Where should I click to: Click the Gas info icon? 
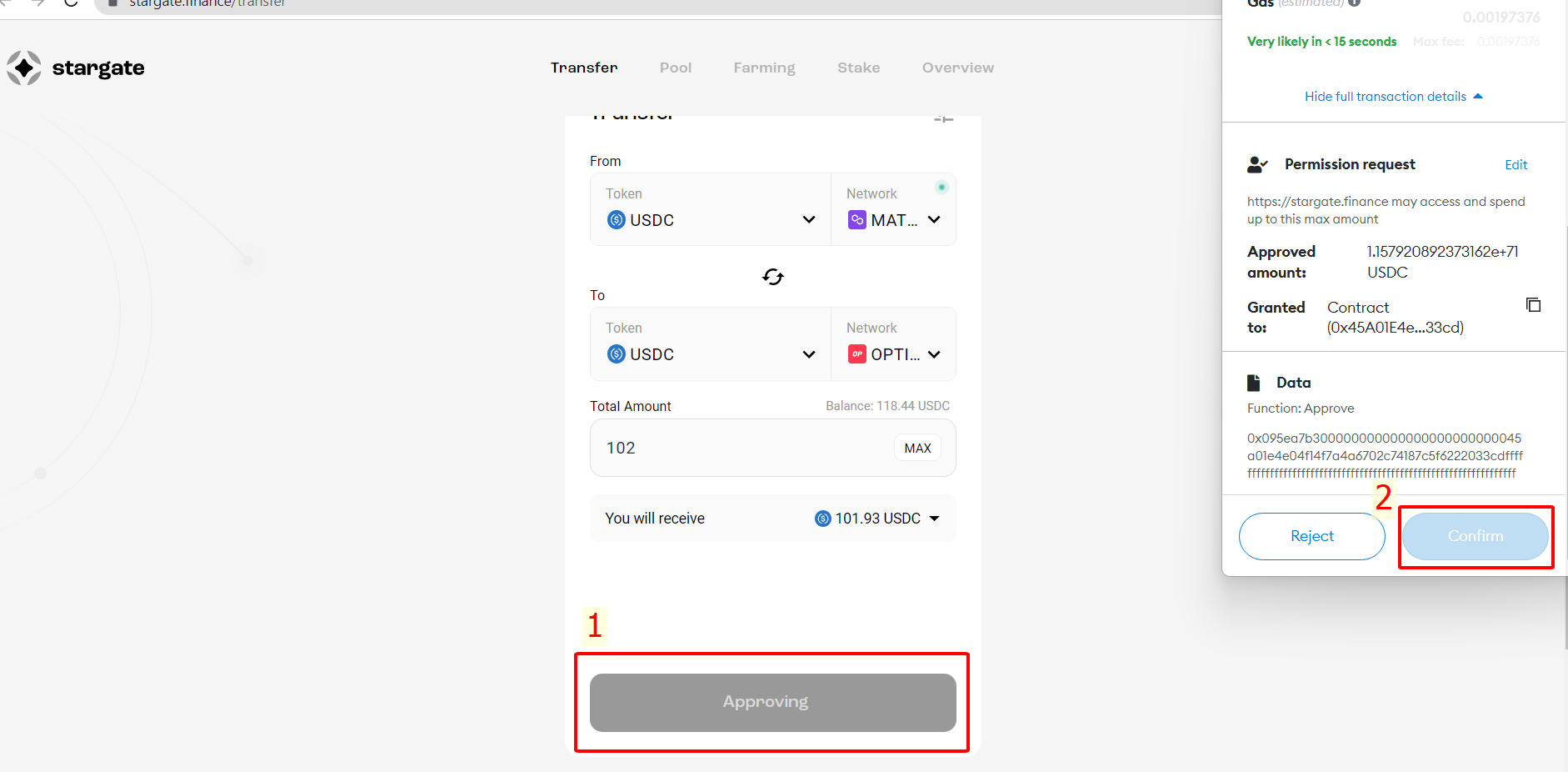pos(1355,3)
